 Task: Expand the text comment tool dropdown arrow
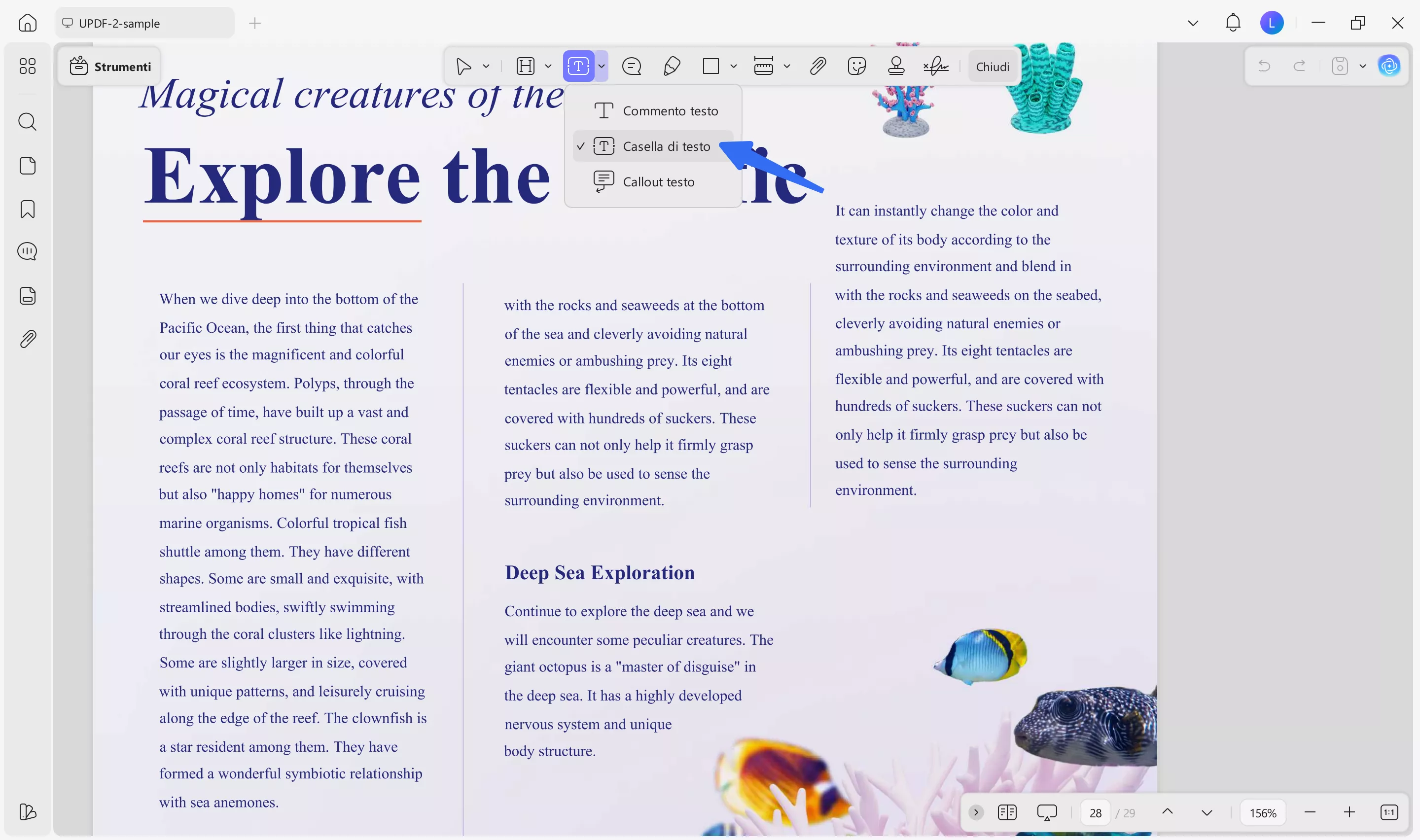(602, 67)
